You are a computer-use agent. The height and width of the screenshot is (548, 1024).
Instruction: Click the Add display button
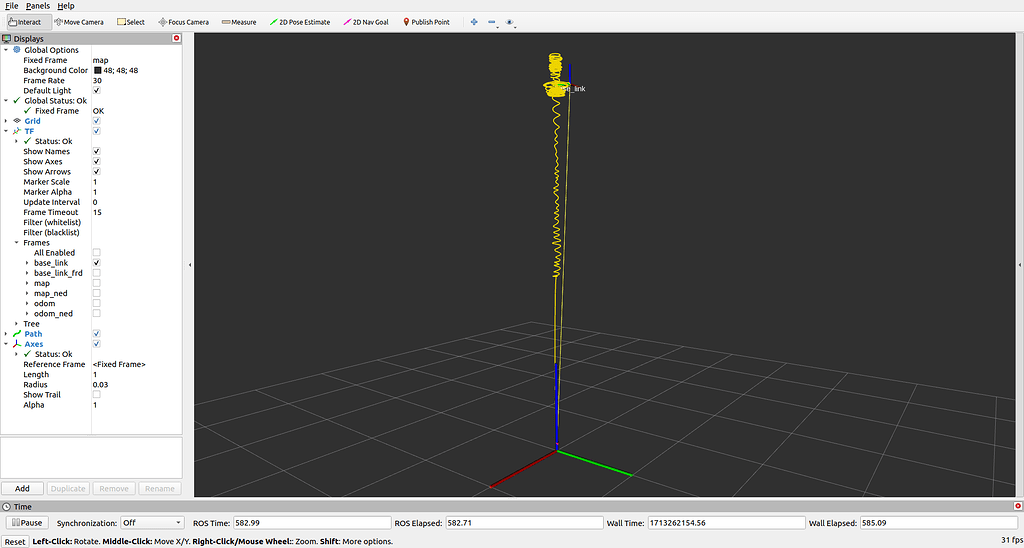[x=22, y=489]
